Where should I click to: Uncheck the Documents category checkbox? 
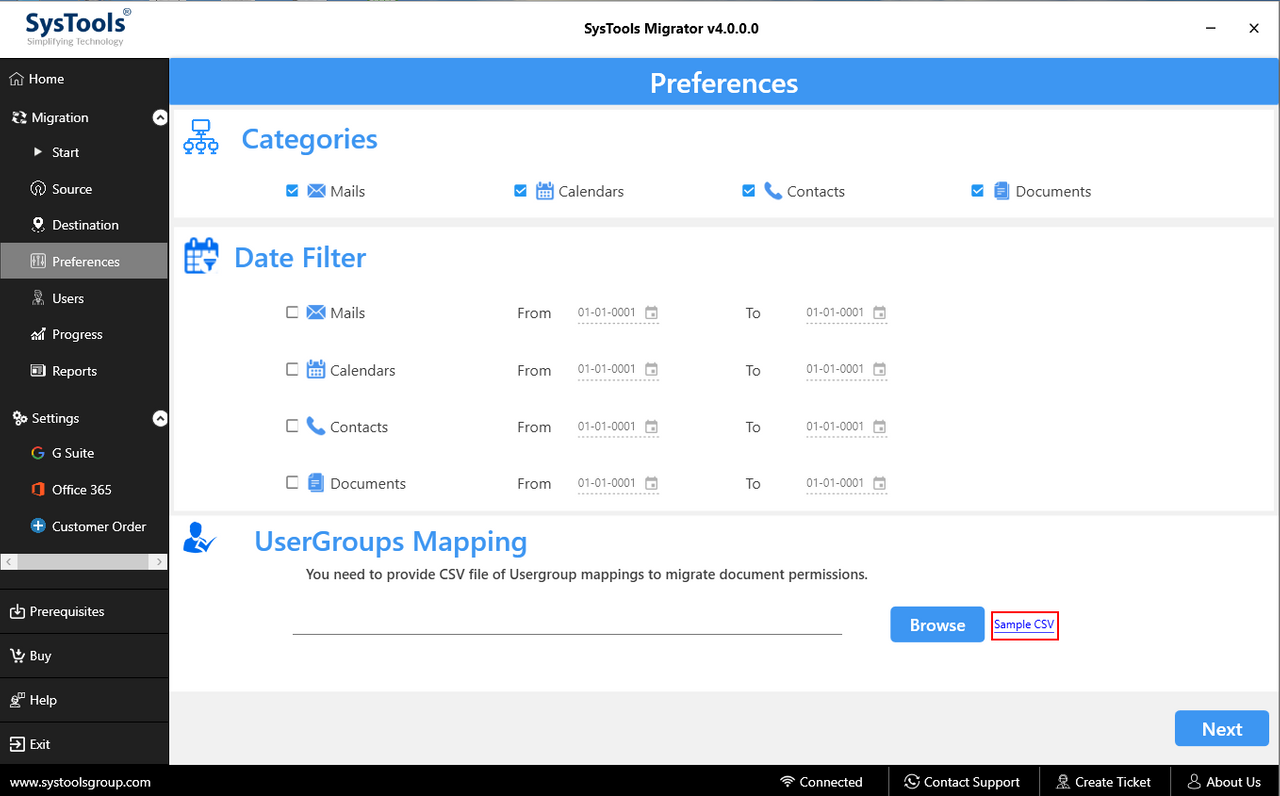tap(977, 190)
